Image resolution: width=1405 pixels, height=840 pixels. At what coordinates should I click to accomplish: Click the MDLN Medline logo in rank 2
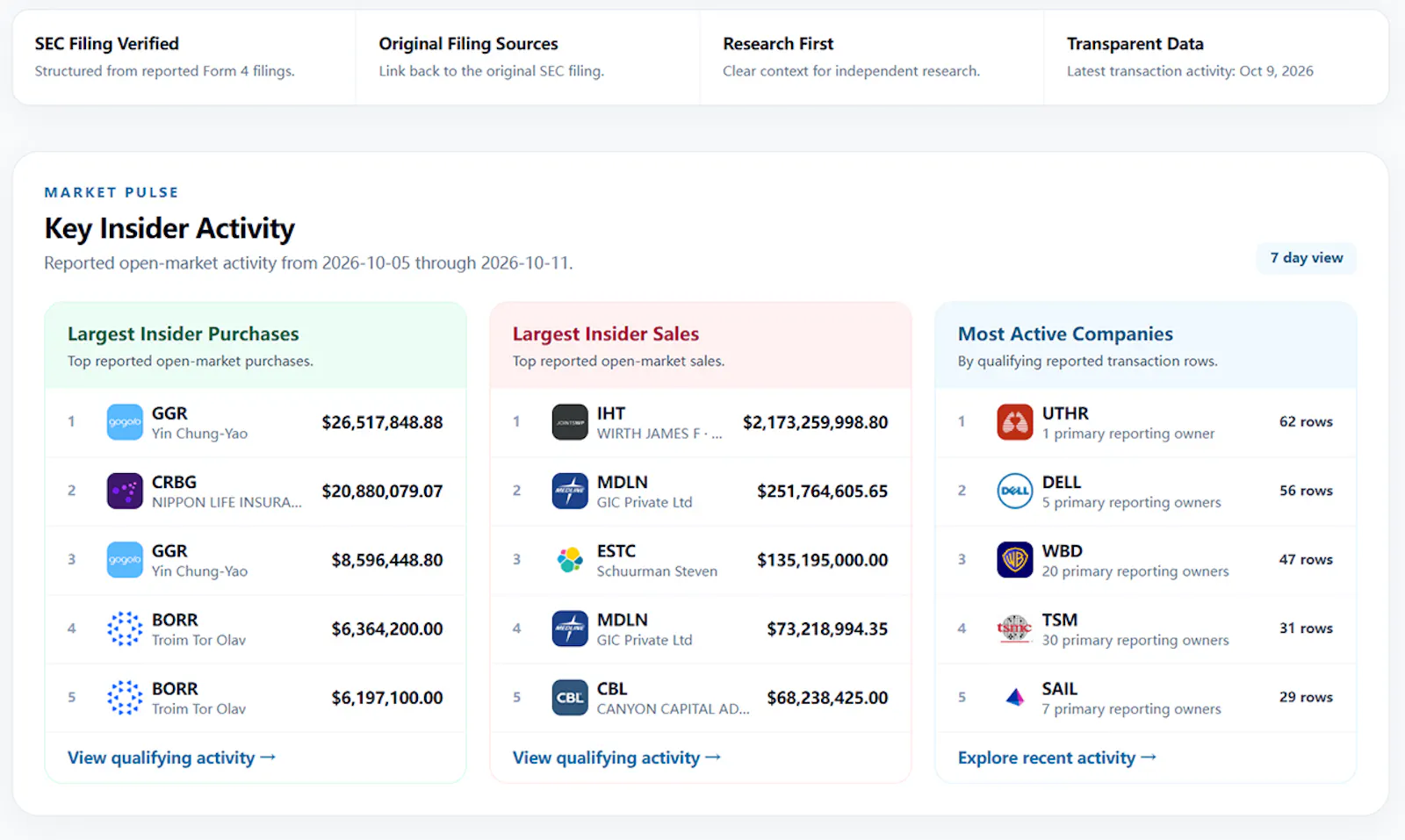[570, 491]
